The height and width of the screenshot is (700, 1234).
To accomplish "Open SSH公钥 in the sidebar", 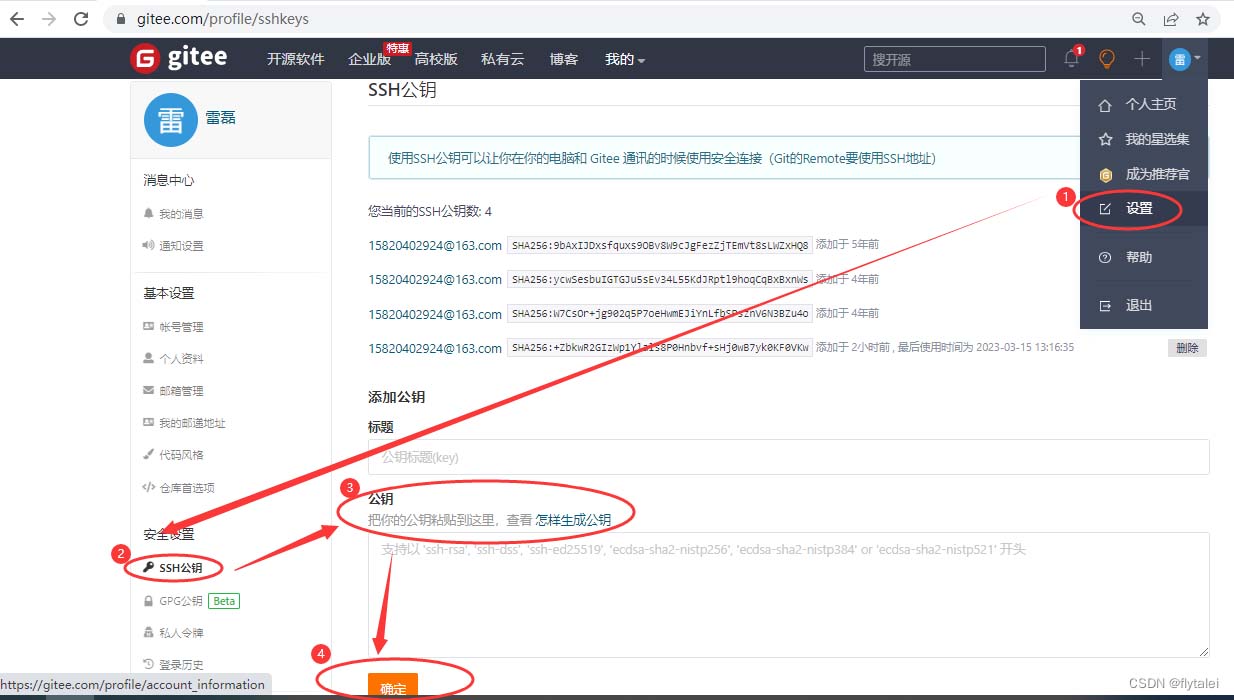I will click(x=180, y=568).
